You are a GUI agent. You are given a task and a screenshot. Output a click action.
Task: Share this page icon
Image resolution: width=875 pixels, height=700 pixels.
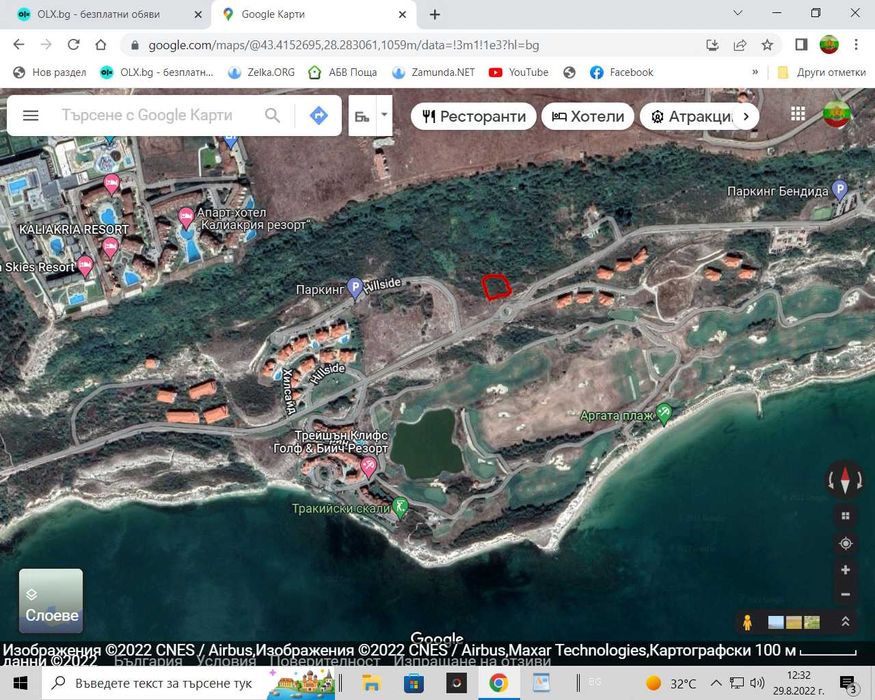(x=740, y=45)
